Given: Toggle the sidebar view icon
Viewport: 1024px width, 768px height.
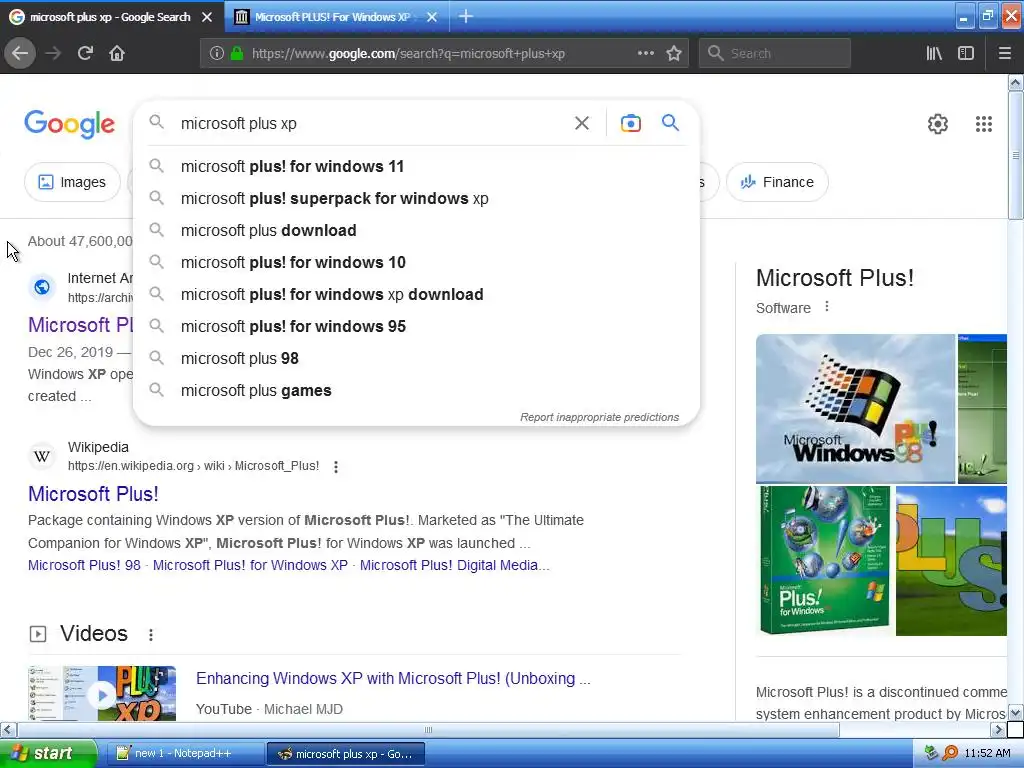Looking at the screenshot, I should pyautogui.click(x=966, y=53).
